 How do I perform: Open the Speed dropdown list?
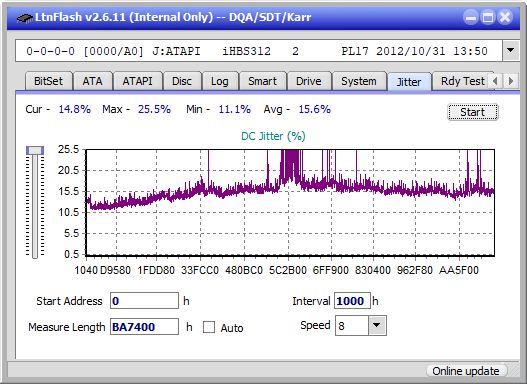point(377,326)
